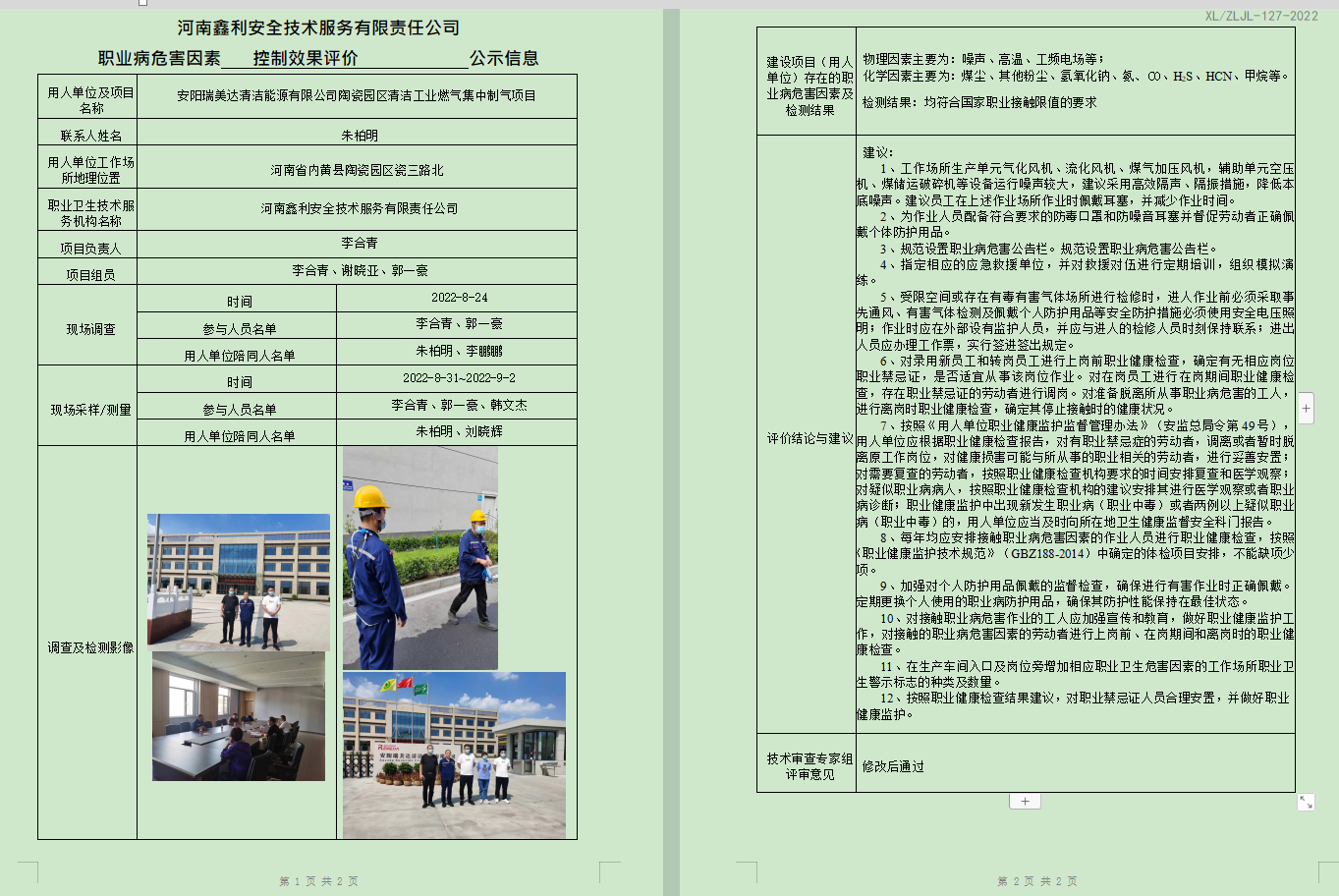
Task: Click the page one footer 第 1 页 共 2 页
Action: (319, 881)
